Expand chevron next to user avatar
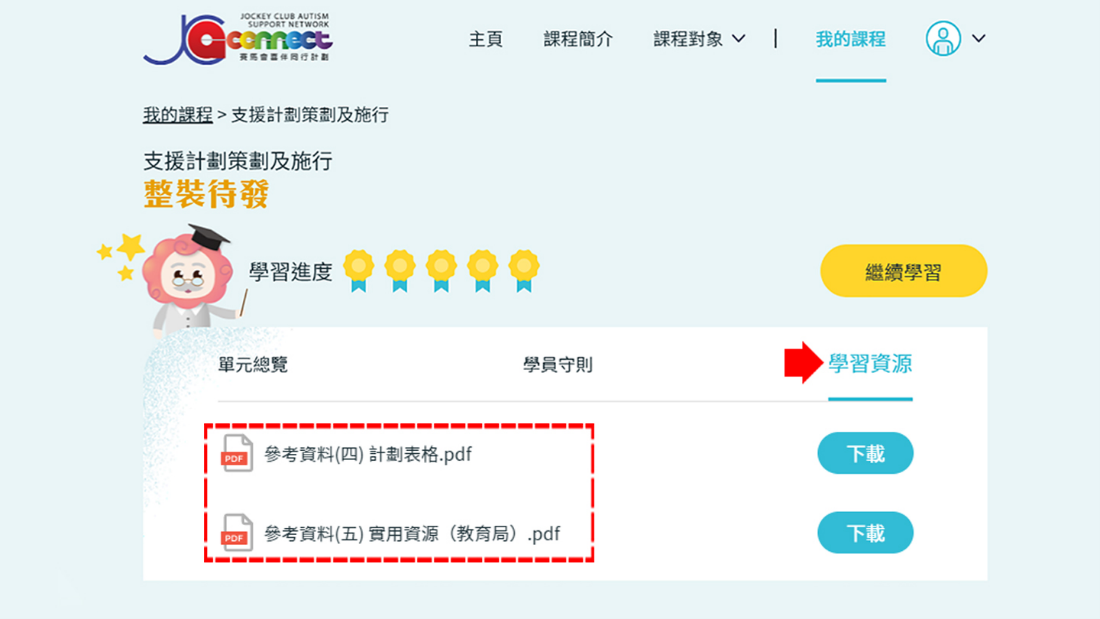 coord(979,39)
